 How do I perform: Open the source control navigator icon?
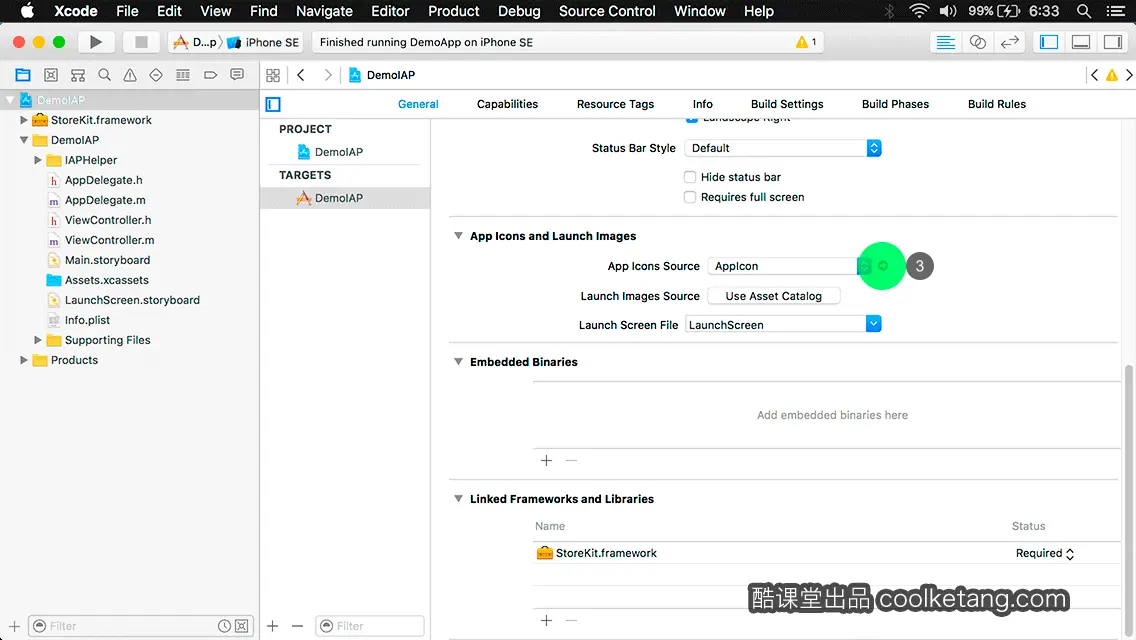click(51, 75)
